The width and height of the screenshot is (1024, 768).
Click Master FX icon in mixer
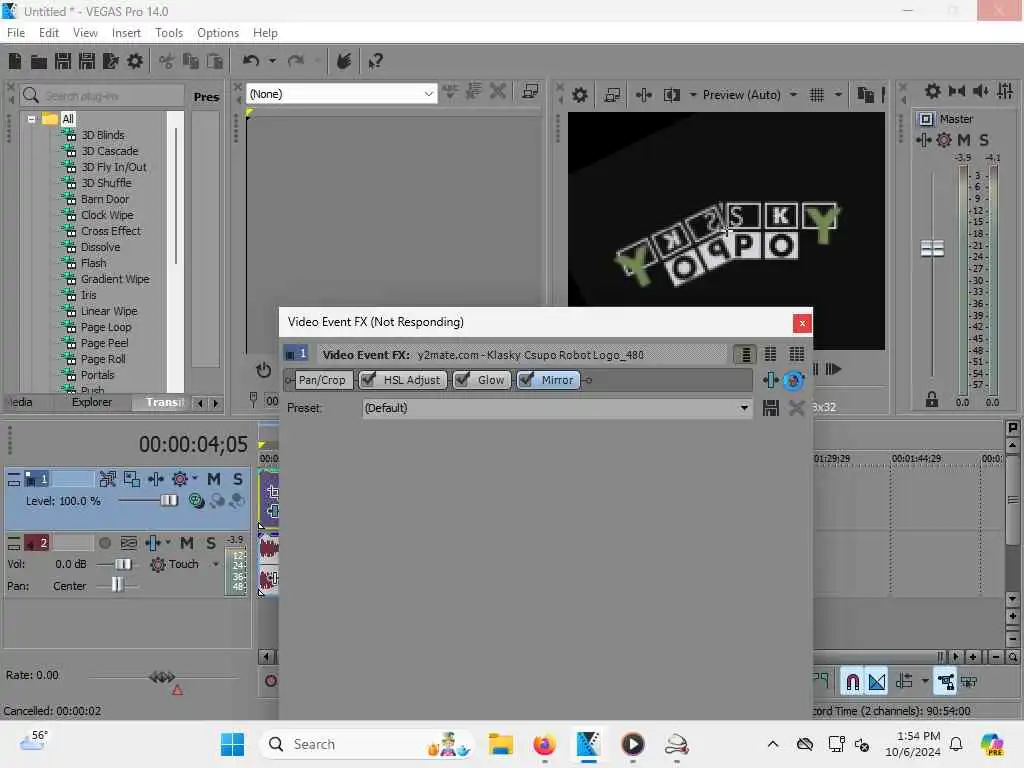(x=923, y=140)
